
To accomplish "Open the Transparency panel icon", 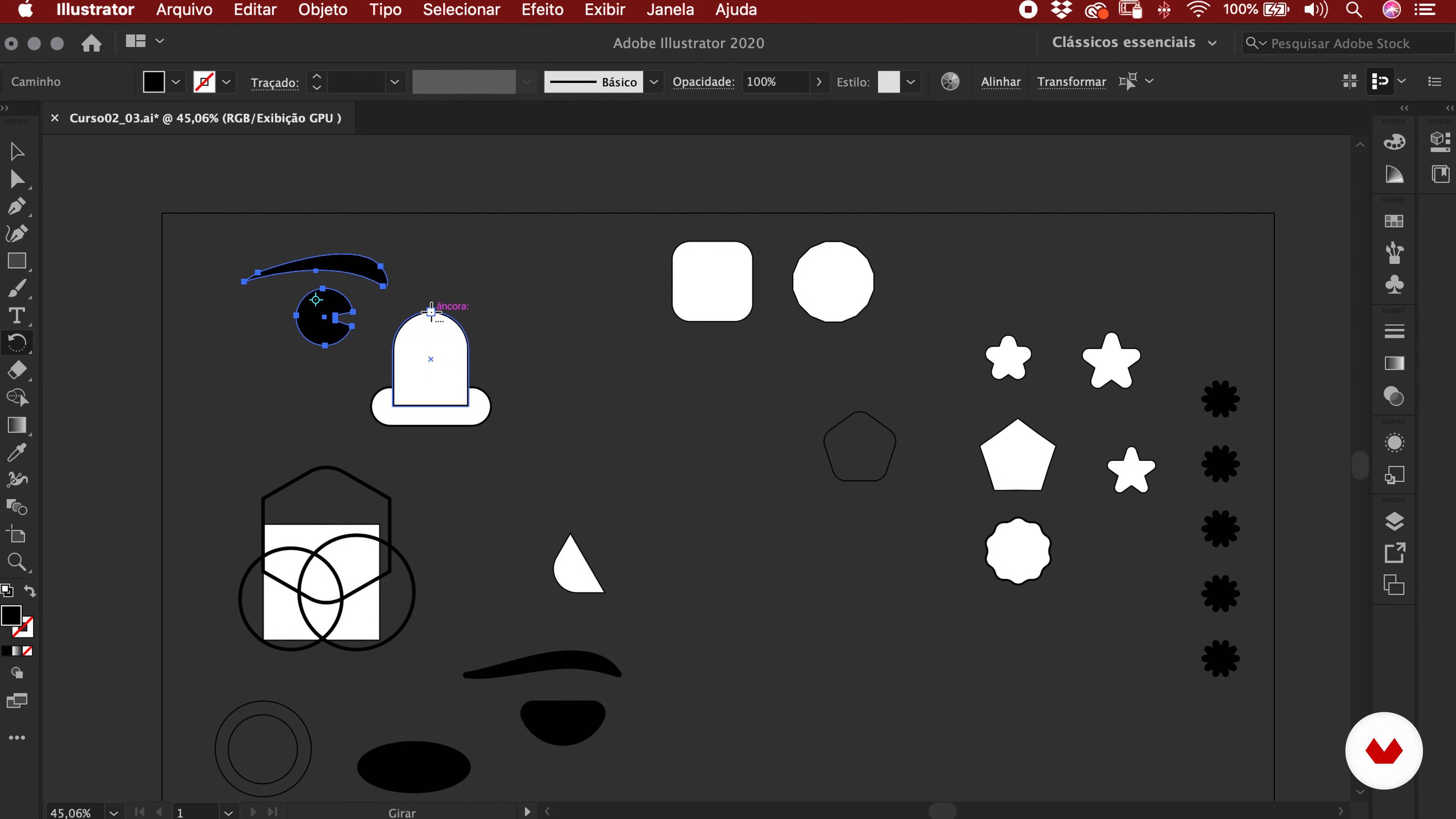I will pyautogui.click(x=1394, y=395).
